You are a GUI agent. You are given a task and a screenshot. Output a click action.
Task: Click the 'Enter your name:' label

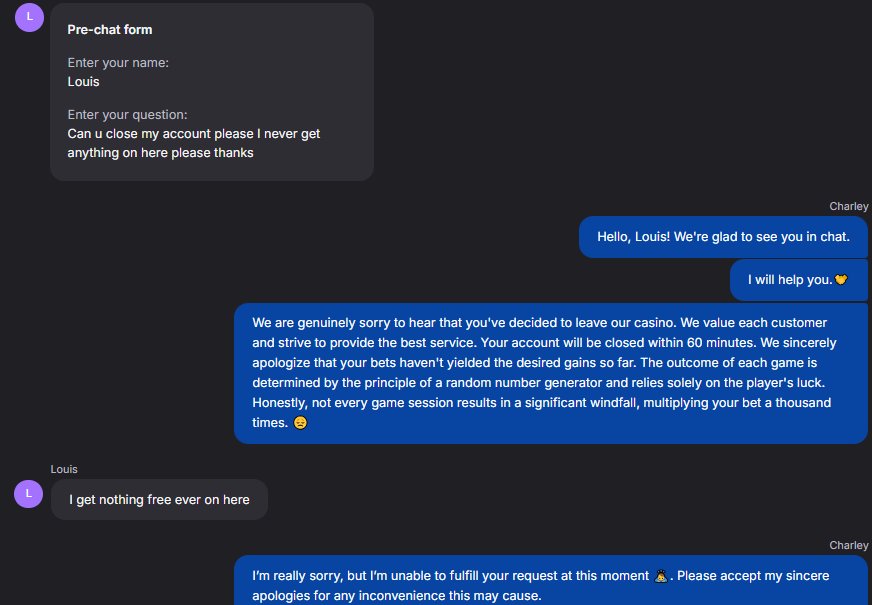(118, 62)
